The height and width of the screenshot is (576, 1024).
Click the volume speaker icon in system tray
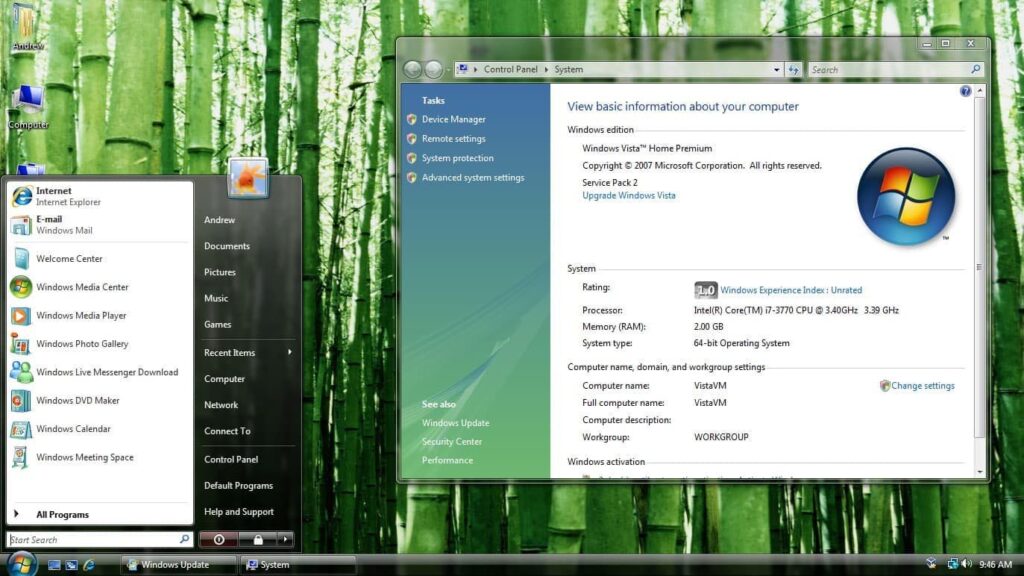click(967, 562)
